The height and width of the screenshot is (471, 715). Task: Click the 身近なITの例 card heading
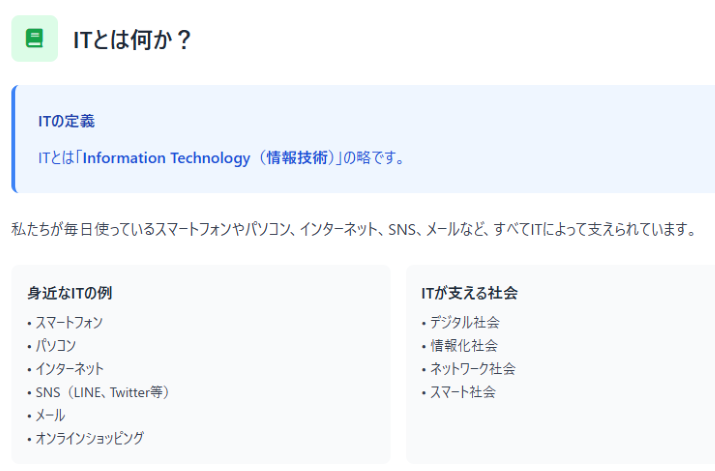click(x=69, y=293)
